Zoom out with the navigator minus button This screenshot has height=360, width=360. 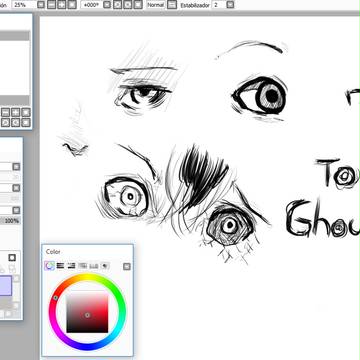tap(5, 112)
